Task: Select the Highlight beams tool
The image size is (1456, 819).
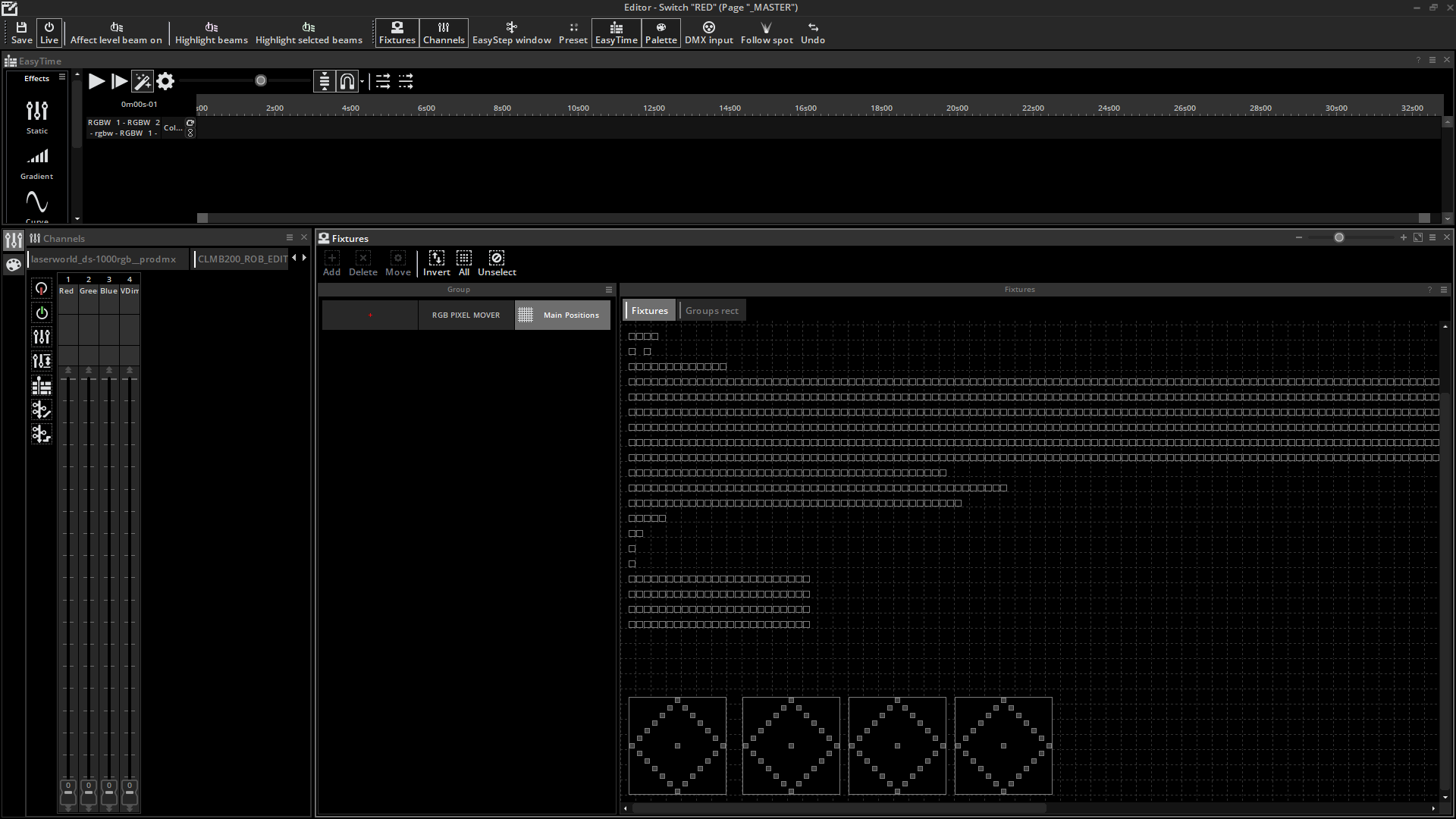Action: coord(210,32)
